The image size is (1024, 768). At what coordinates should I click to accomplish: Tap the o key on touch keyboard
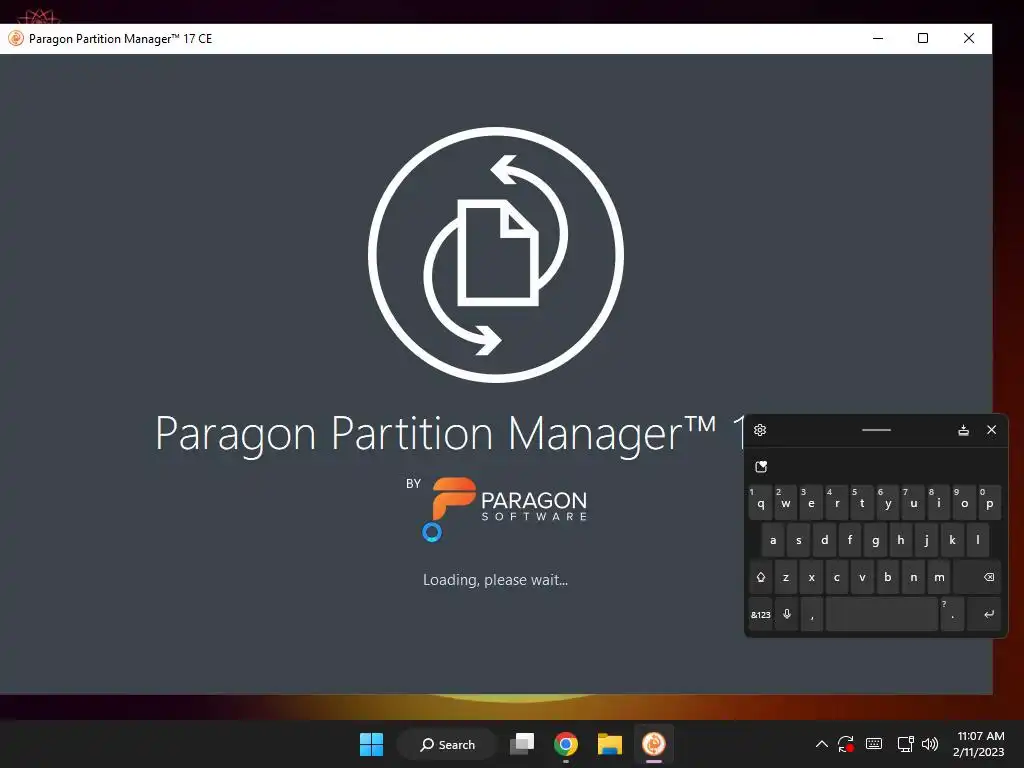[x=964, y=502]
